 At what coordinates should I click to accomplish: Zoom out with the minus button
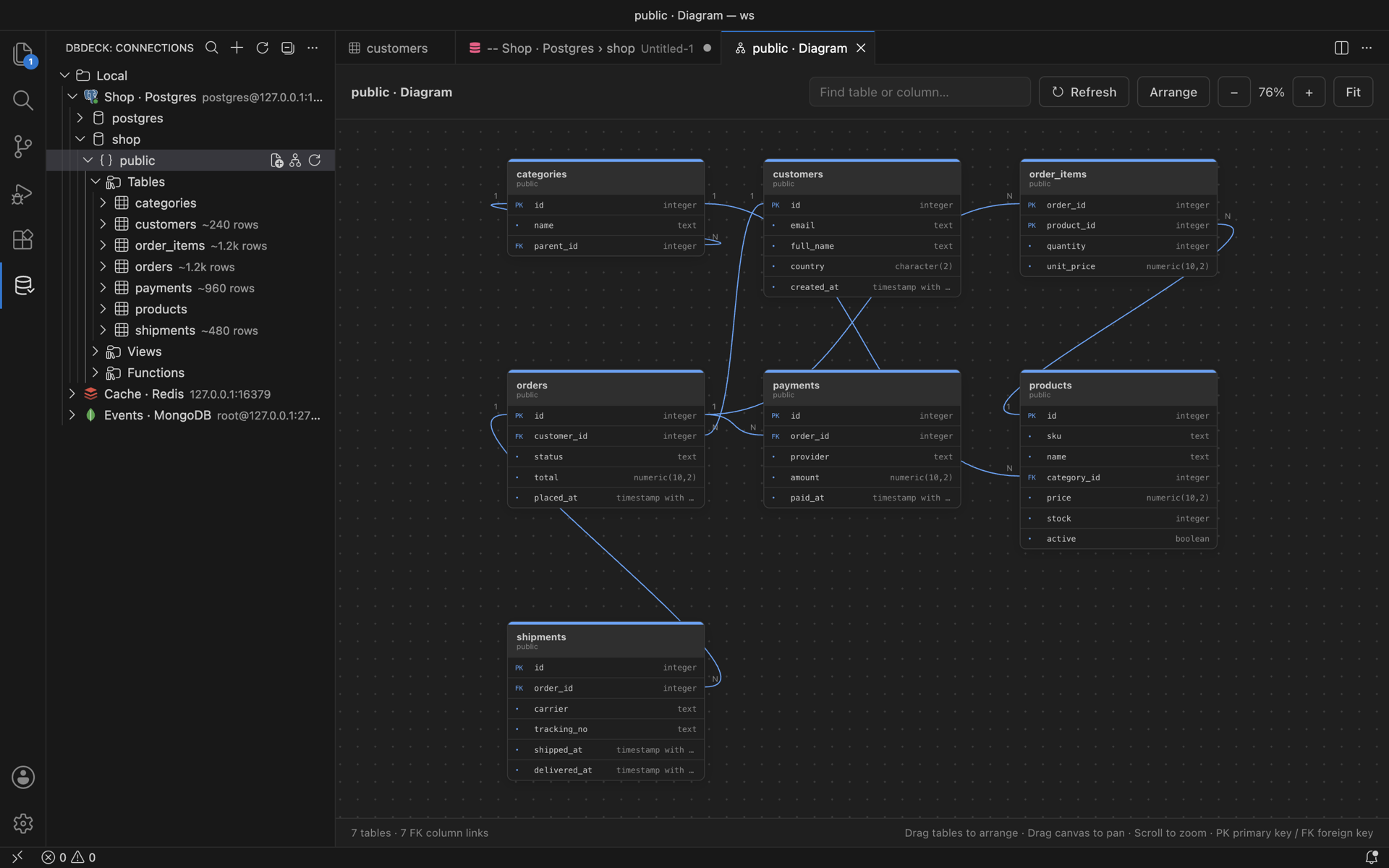click(x=1233, y=92)
